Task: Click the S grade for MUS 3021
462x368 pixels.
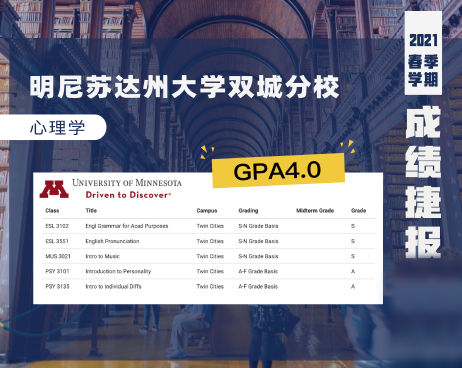Action: (353, 256)
